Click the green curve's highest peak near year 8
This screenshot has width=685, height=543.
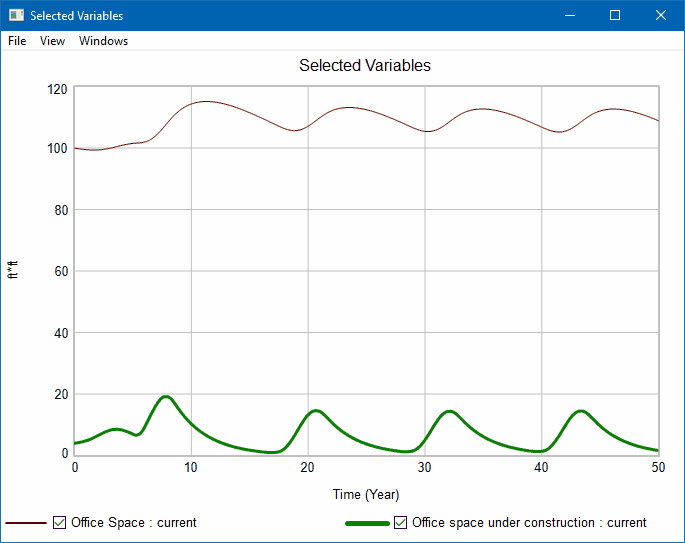click(x=166, y=397)
